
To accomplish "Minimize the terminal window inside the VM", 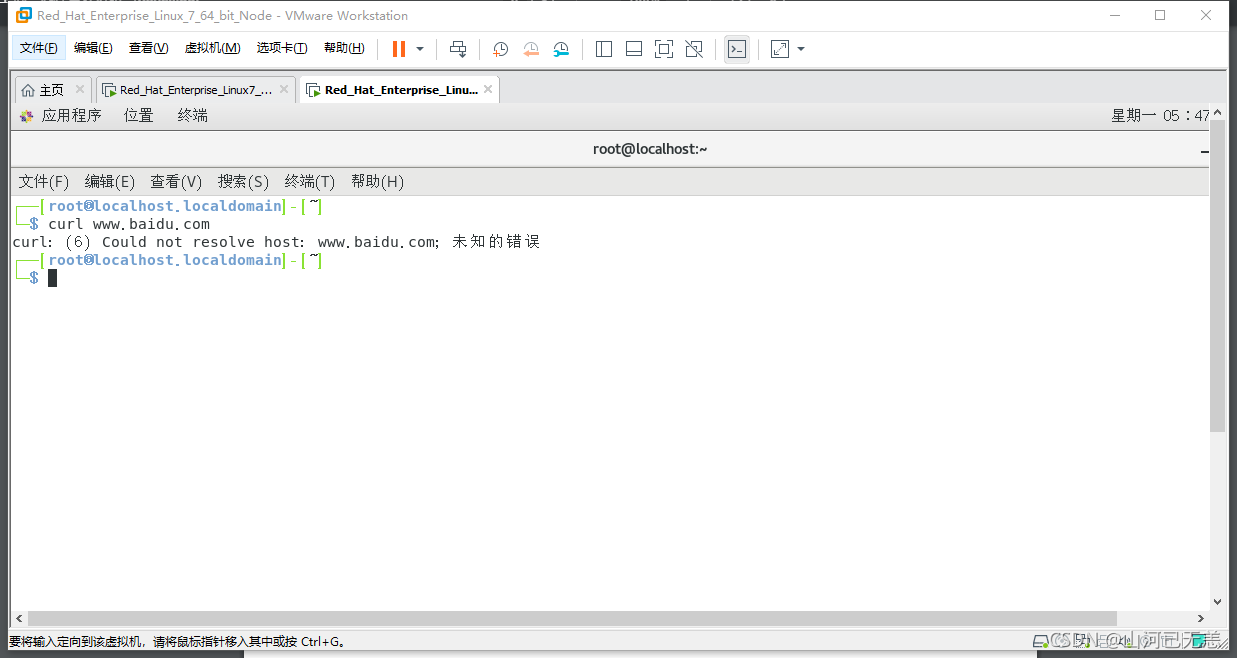I will tap(1205, 150).
